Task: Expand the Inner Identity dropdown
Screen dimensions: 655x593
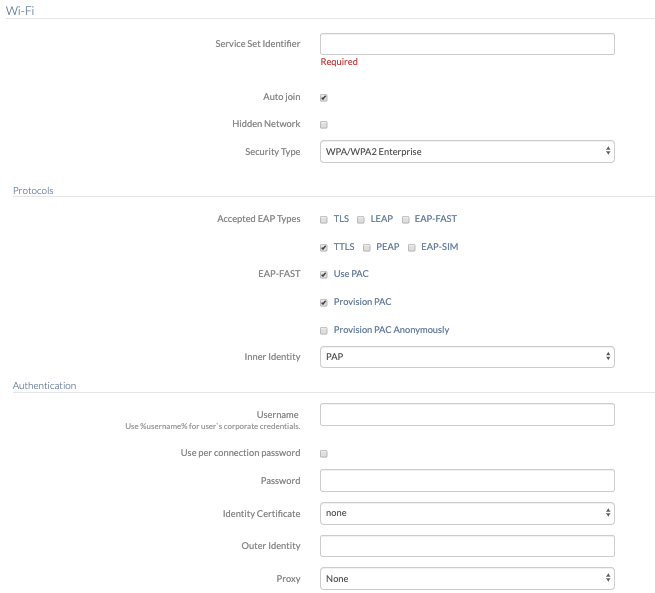Action: pyautogui.click(x=467, y=357)
